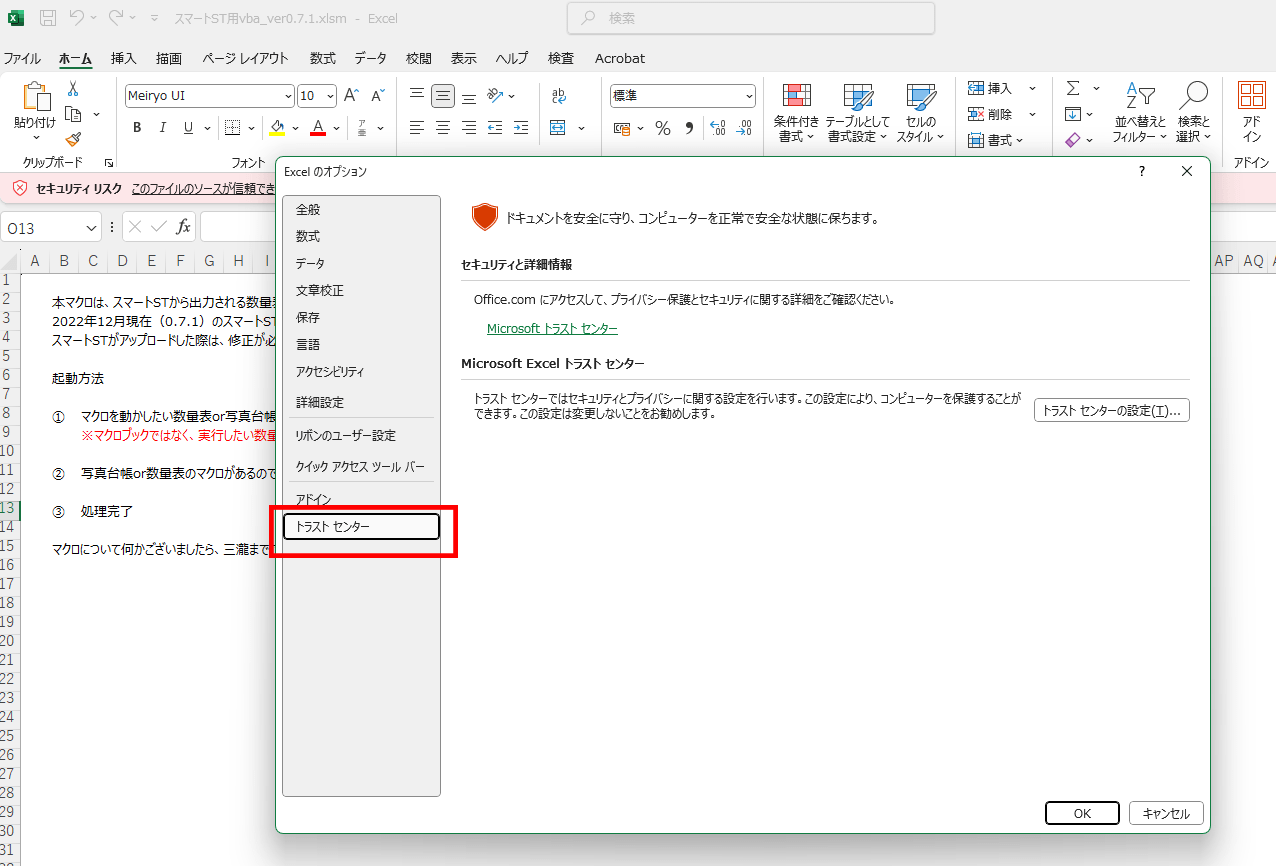Toggle Bold formatting

(x=137, y=128)
